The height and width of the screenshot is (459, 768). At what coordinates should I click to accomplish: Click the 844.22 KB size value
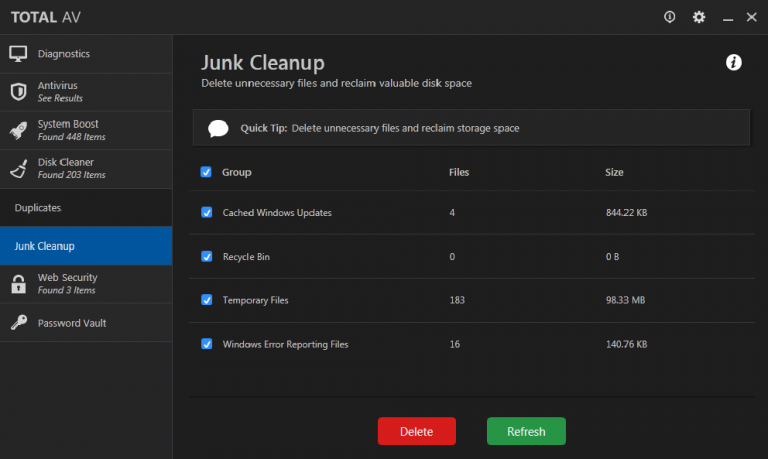coord(626,213)
